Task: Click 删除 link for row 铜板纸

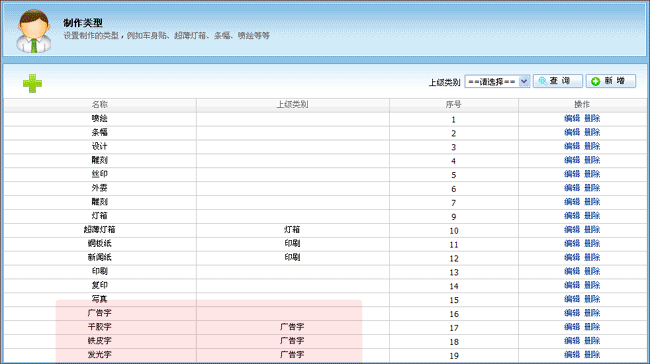Action: 592,243
